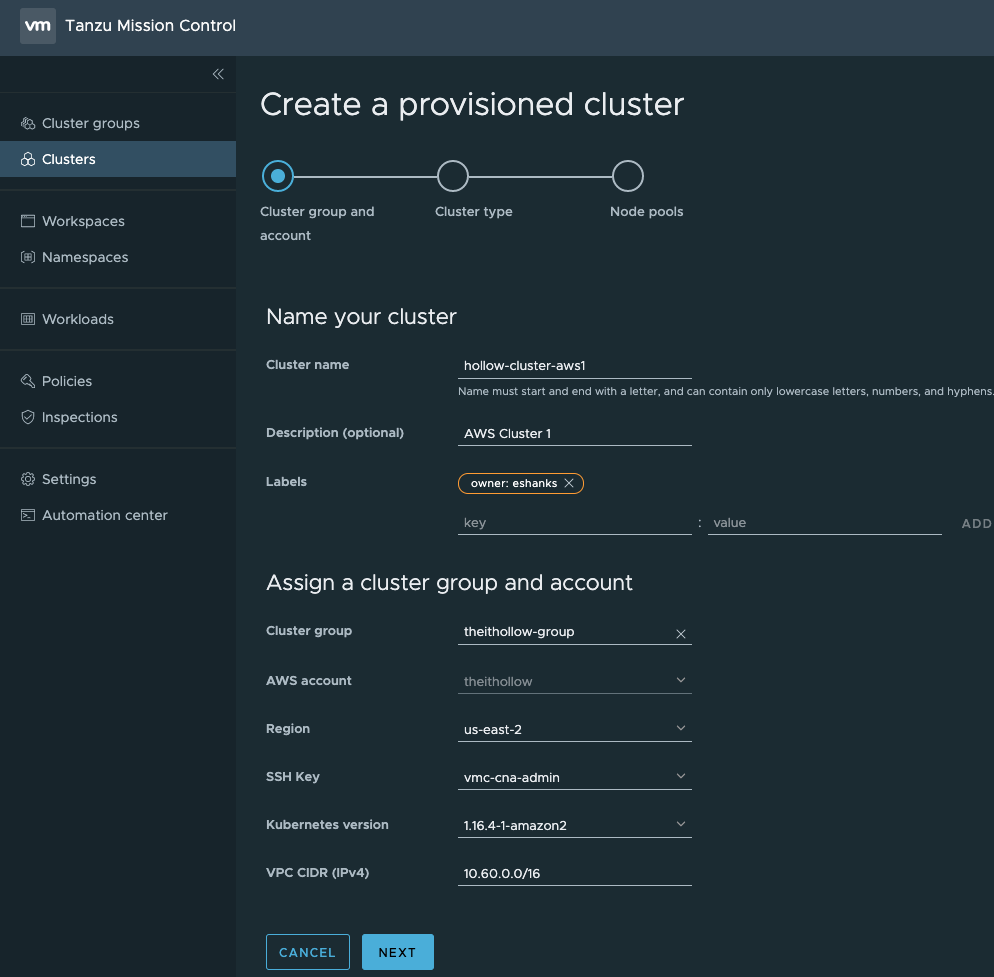The image size is (994, 977).
Task: Clear the theithollow-group cluster group selection
Action: pyautogui.click(x=681, y=633)
